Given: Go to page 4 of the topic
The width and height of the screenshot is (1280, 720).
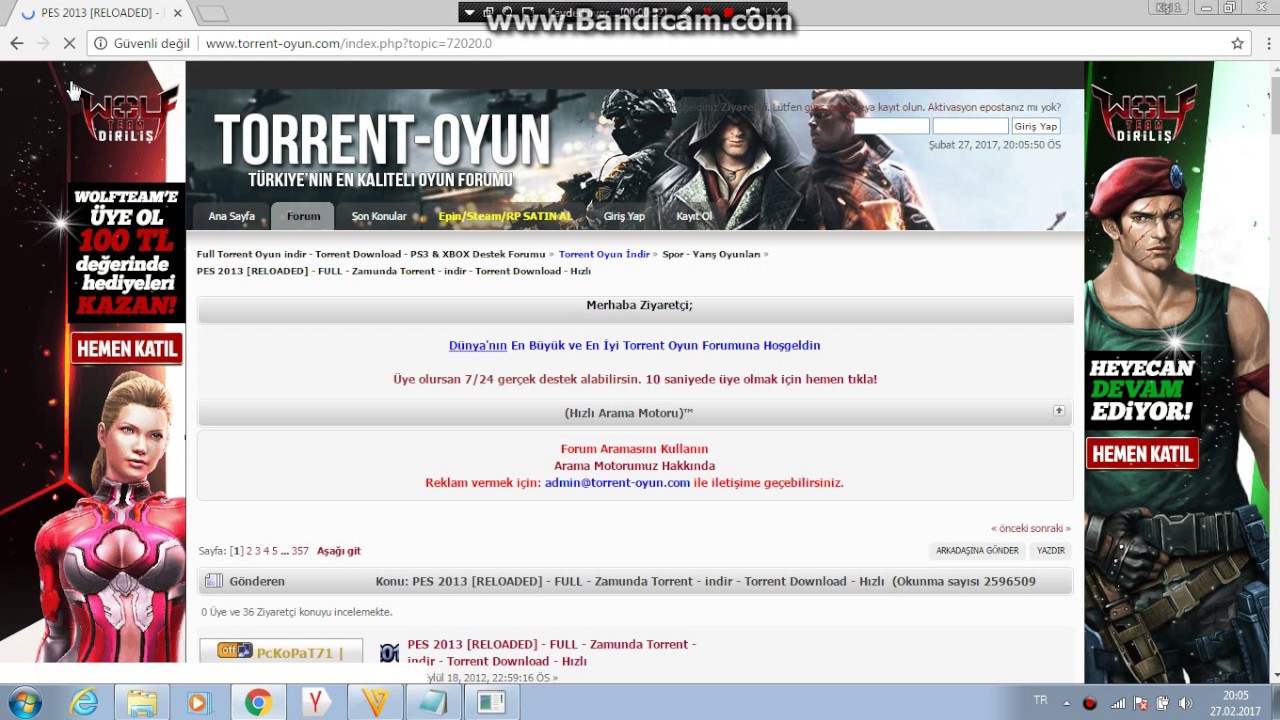Looking at the screenshot, I should 266,551.
